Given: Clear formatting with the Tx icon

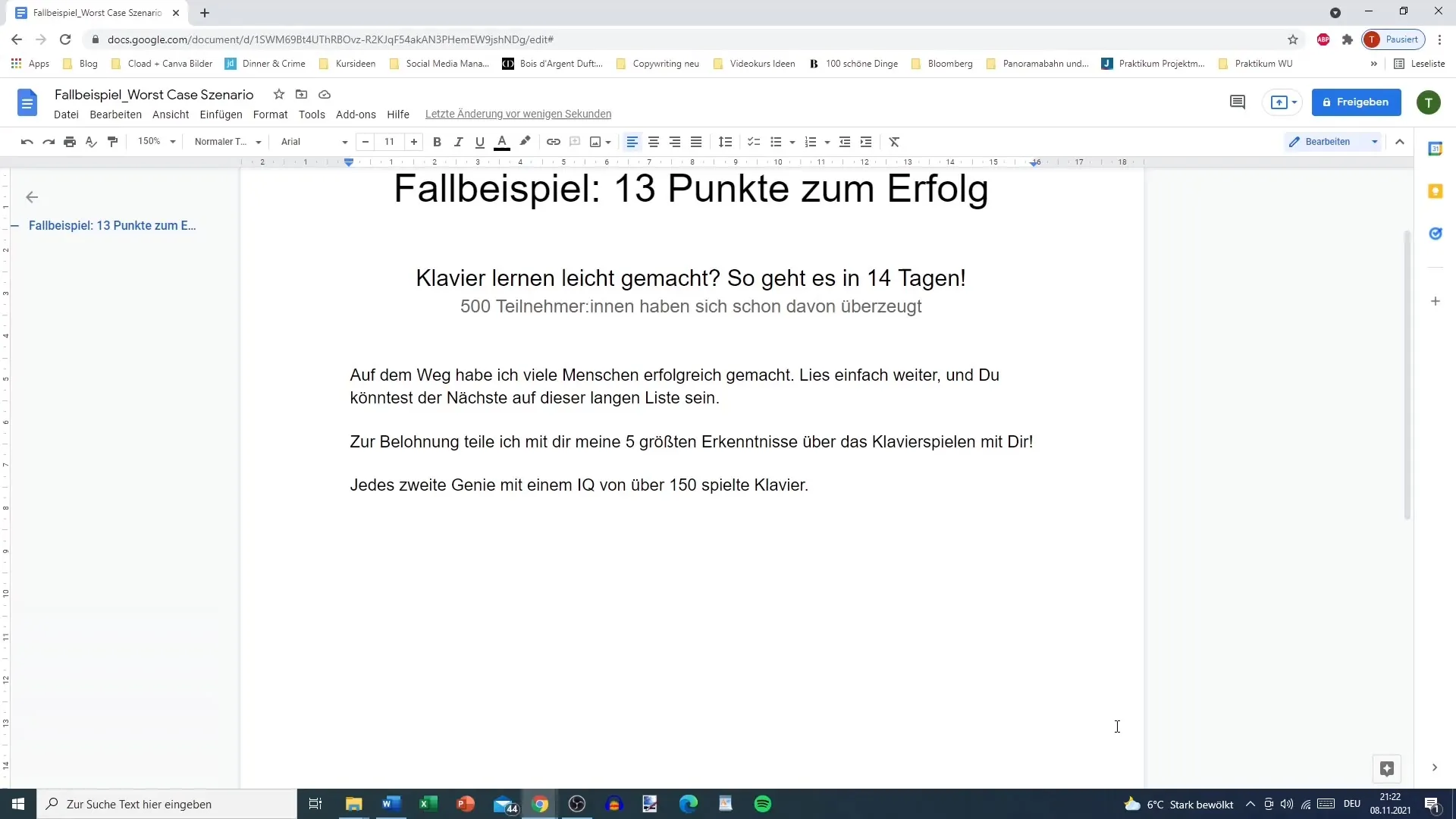Looking at the screenshot, I should tap(895, 142).
